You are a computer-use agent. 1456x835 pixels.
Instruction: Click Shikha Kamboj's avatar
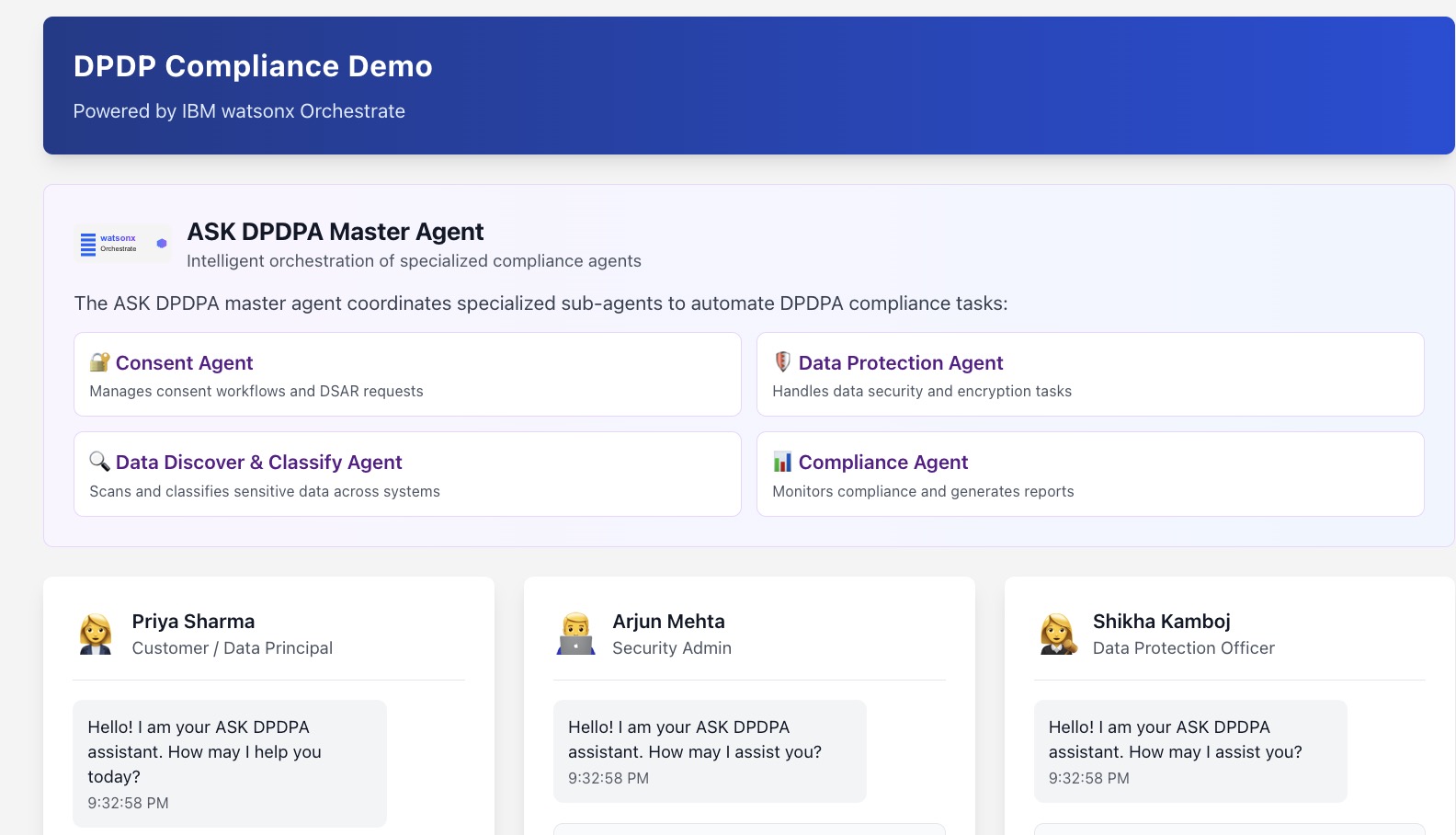(1058, 635)
